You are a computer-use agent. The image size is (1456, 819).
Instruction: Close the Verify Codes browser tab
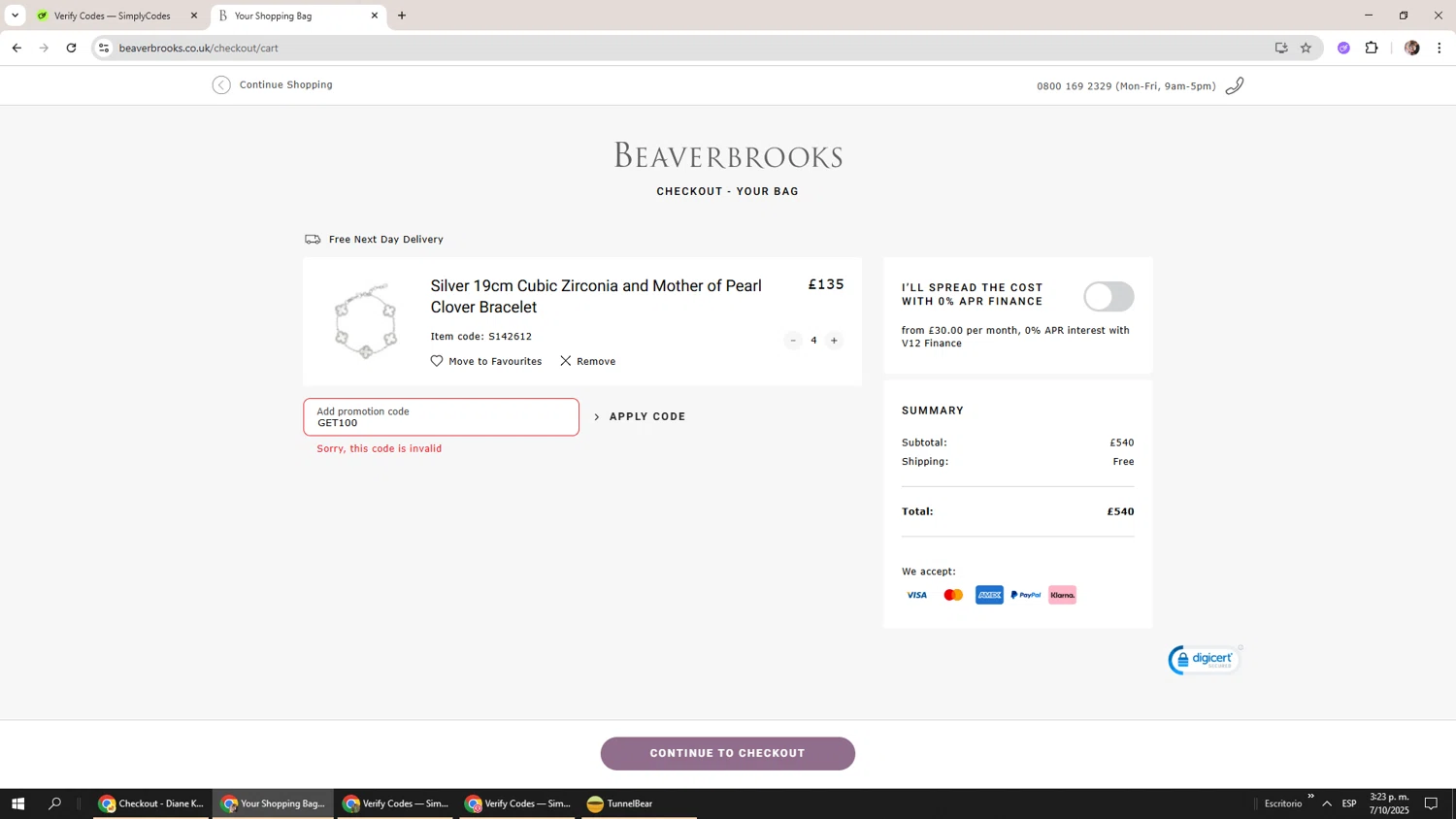[x=193, y=16]
